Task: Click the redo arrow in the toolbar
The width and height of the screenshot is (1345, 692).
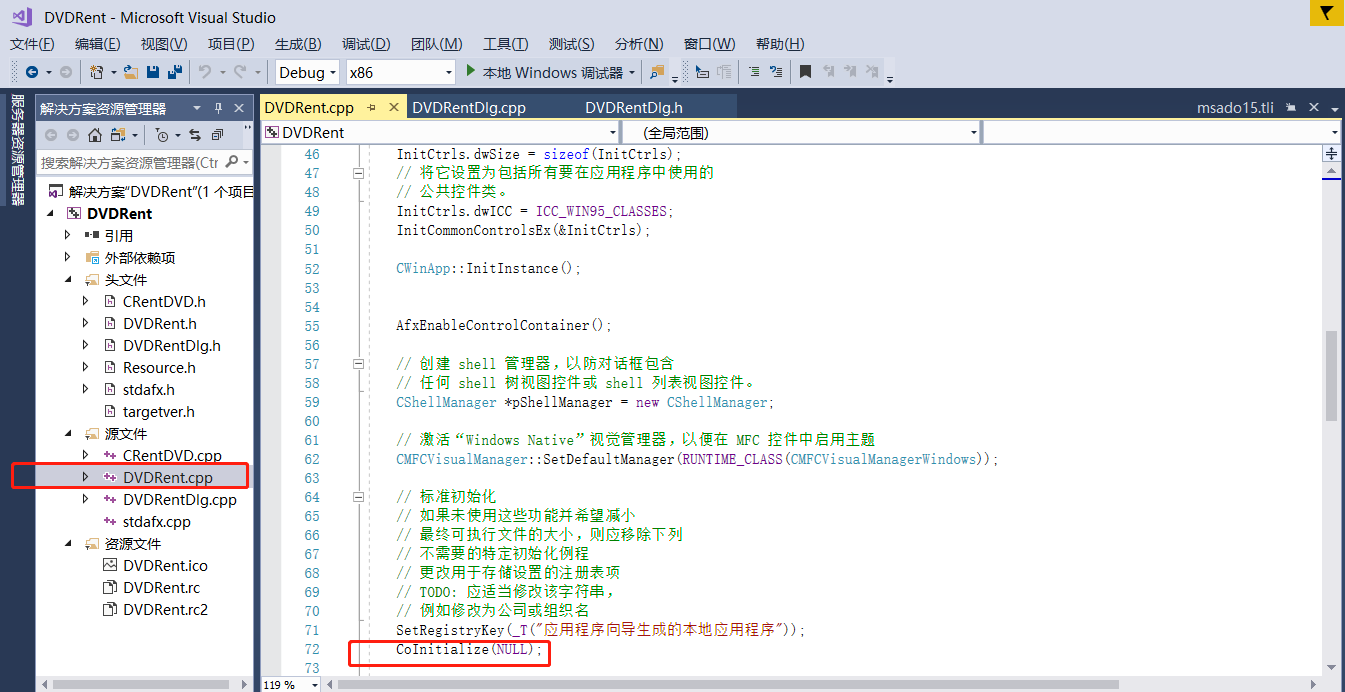Action: click(239, 72)
